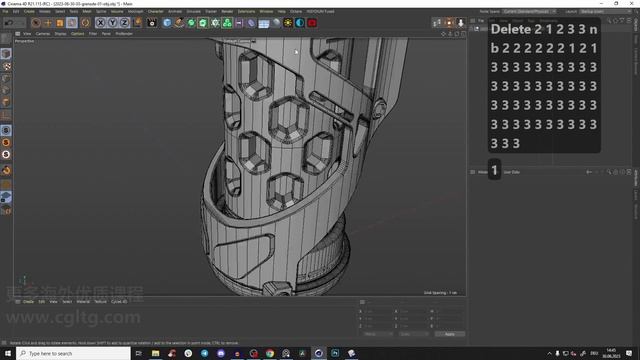Open the Layout dropdown
Screen dimensions: 640x360
606,11
